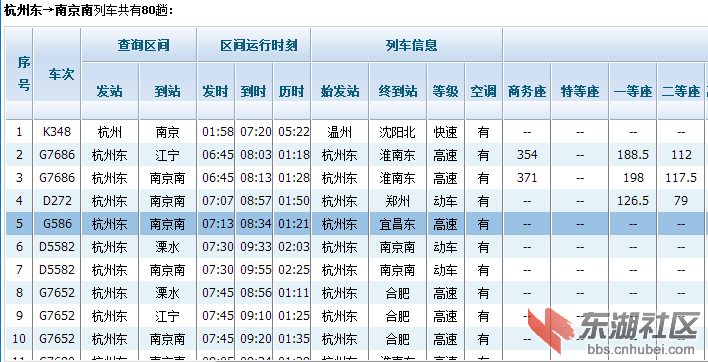Sort by the 发时 column header
This screenshot has width=708, height=362.
tap(216, 91)
